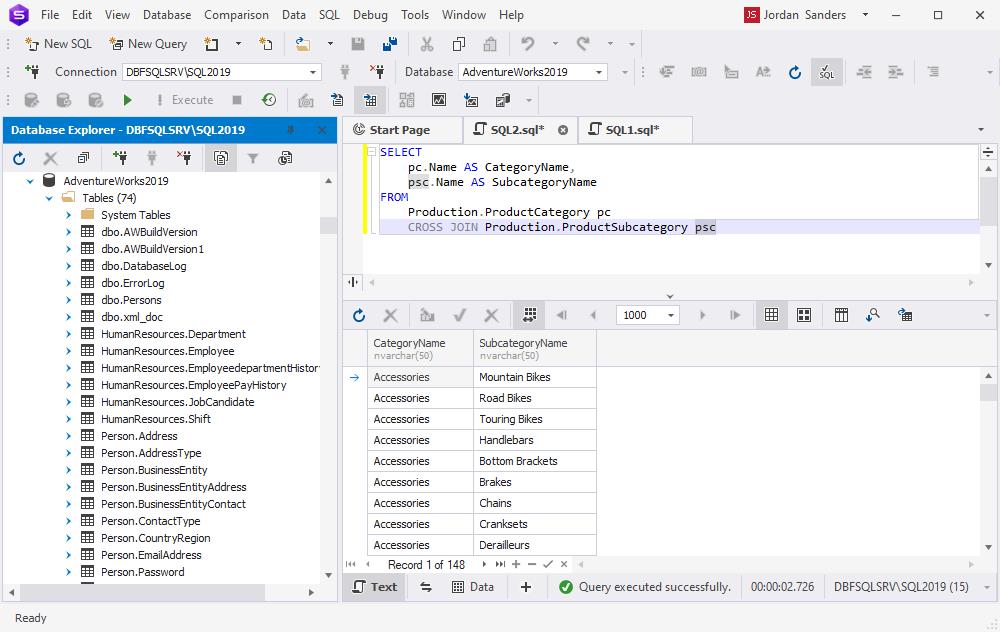Click the New SQL button
The image size is (1000, 632).
pyautogui.click(x=59, y=44)
